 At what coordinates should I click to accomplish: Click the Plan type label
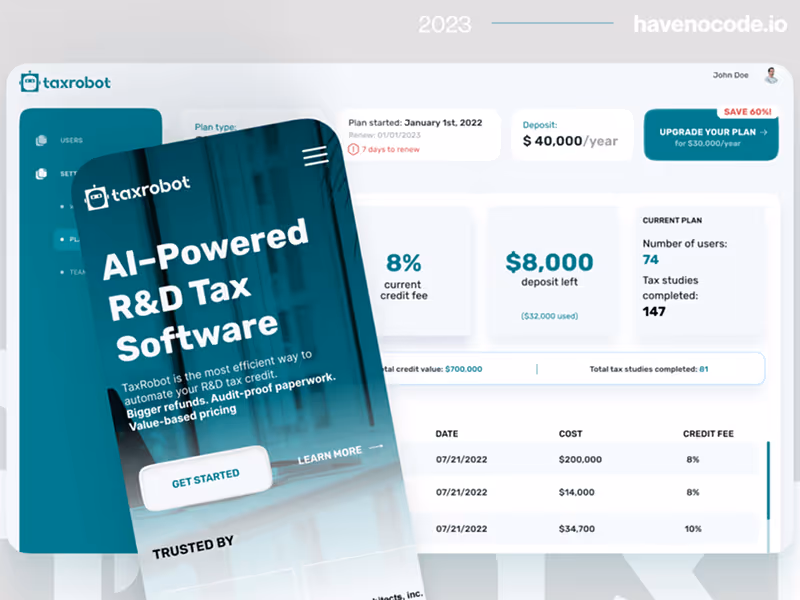(x=215, y=126)
